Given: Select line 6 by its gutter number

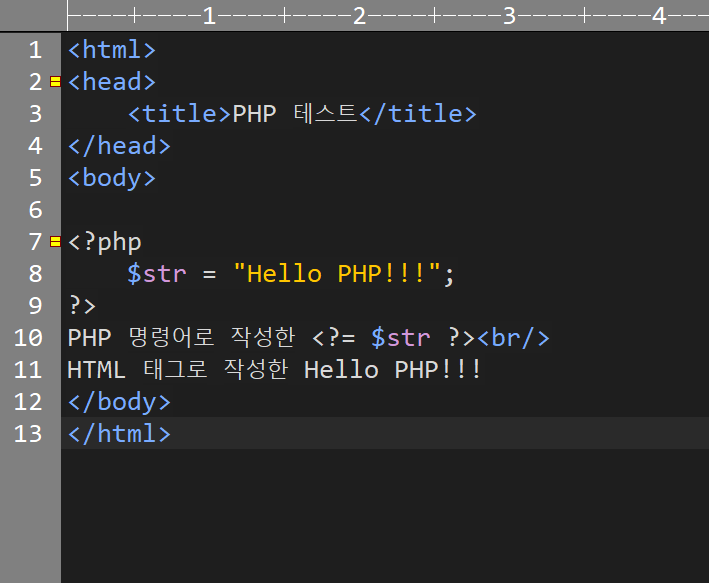Looking at the screenshot, I should click(35, 210).
